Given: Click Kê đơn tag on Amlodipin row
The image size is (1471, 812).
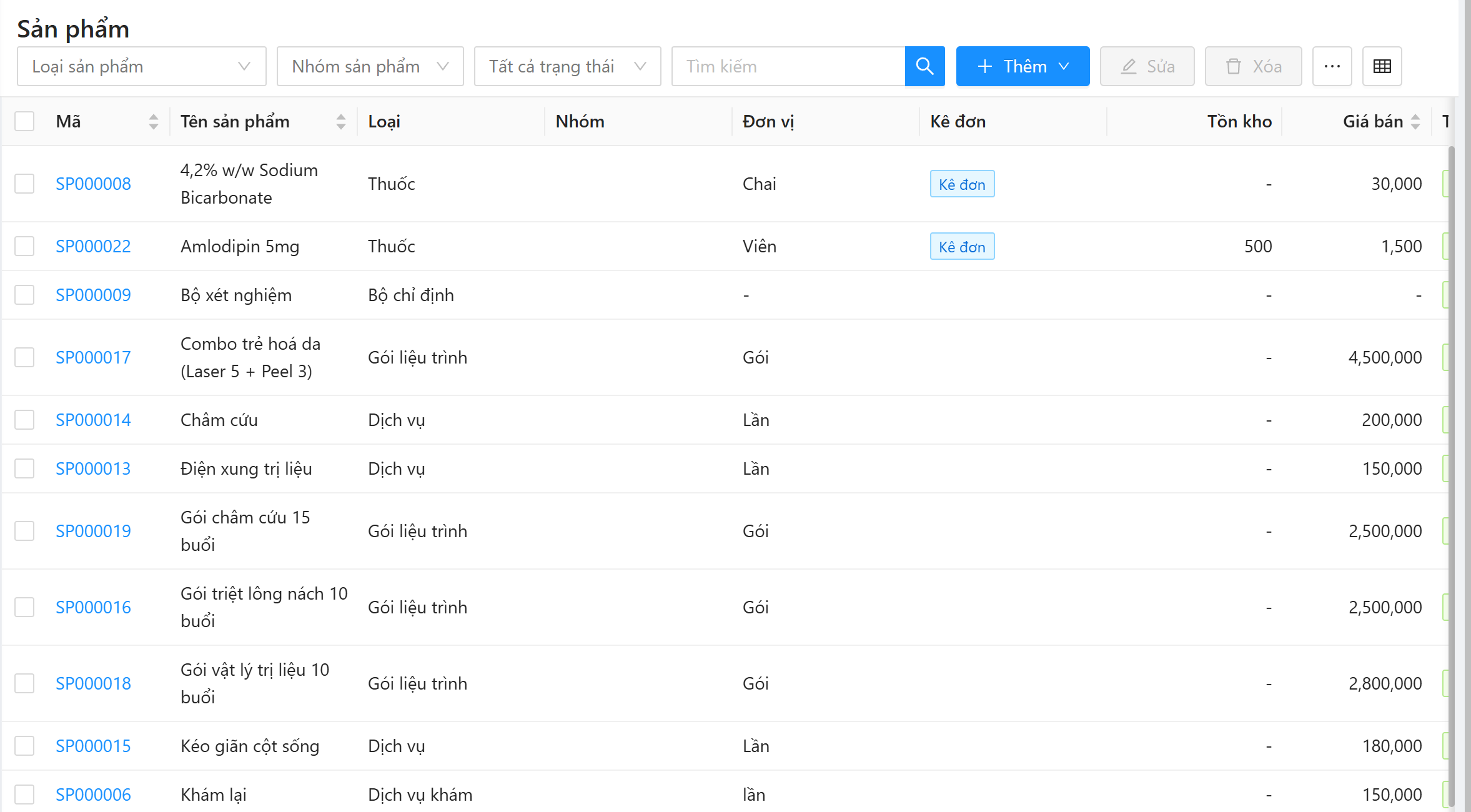Looking at the screenshot, I should (962, 246).
